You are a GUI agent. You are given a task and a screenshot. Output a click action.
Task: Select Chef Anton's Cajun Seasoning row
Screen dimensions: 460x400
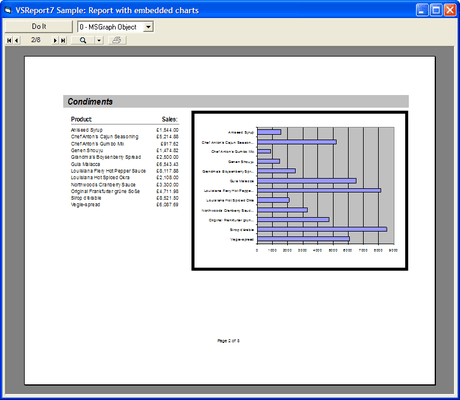point(125,137)
